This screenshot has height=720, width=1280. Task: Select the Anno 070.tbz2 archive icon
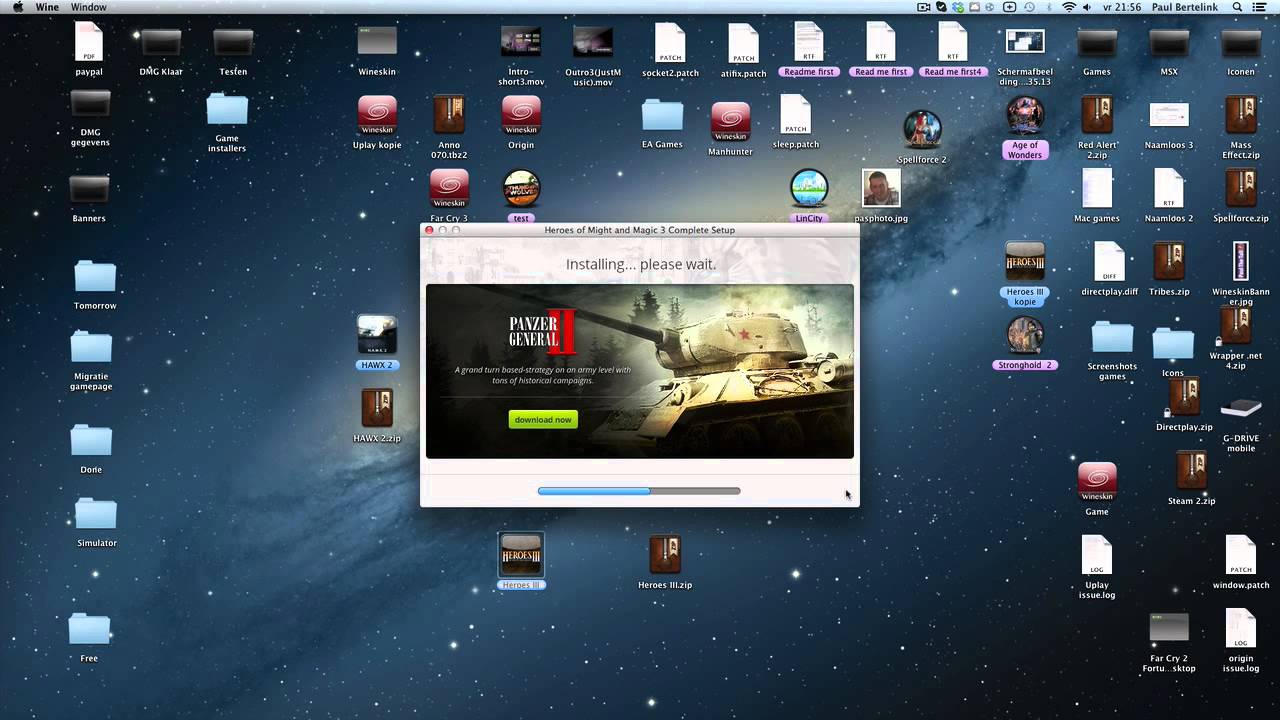pos(449,115)
